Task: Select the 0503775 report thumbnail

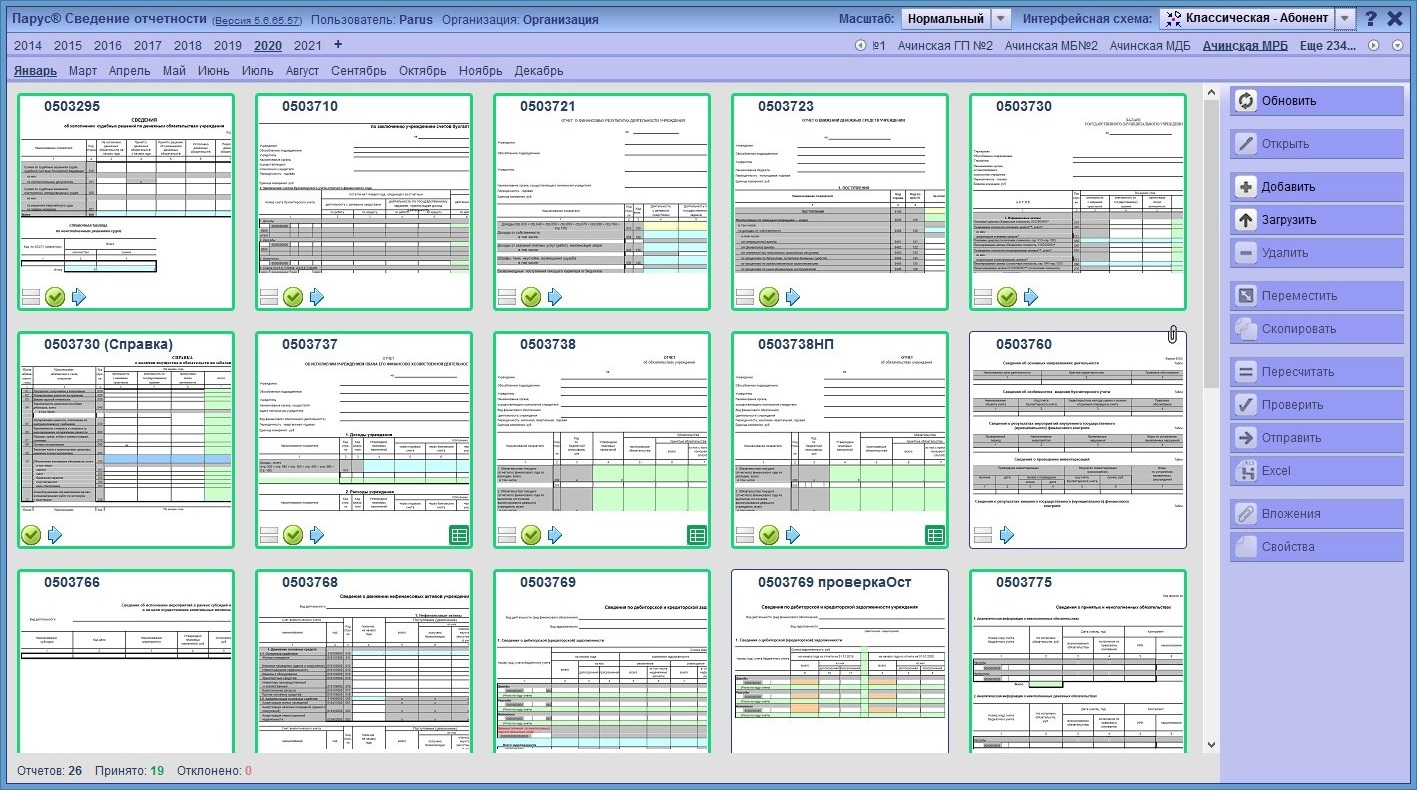Action: (1078, 661)
